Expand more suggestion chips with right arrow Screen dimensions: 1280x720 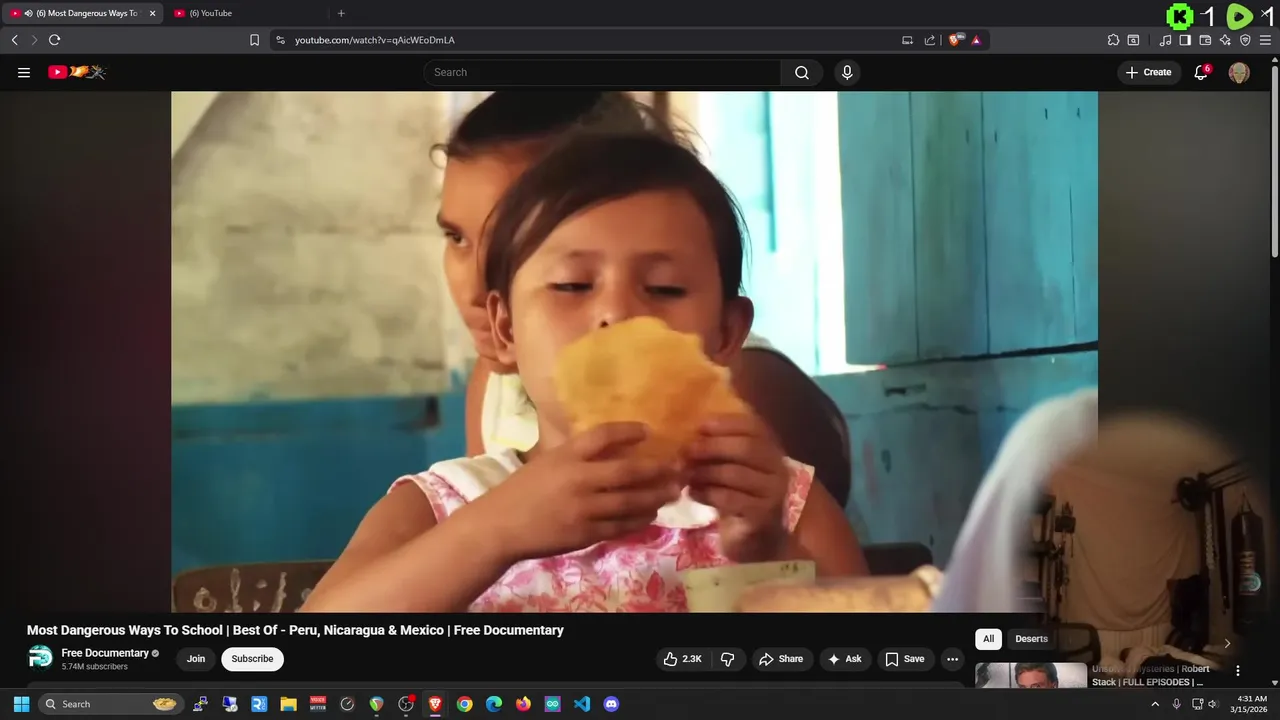(1227, 643)
